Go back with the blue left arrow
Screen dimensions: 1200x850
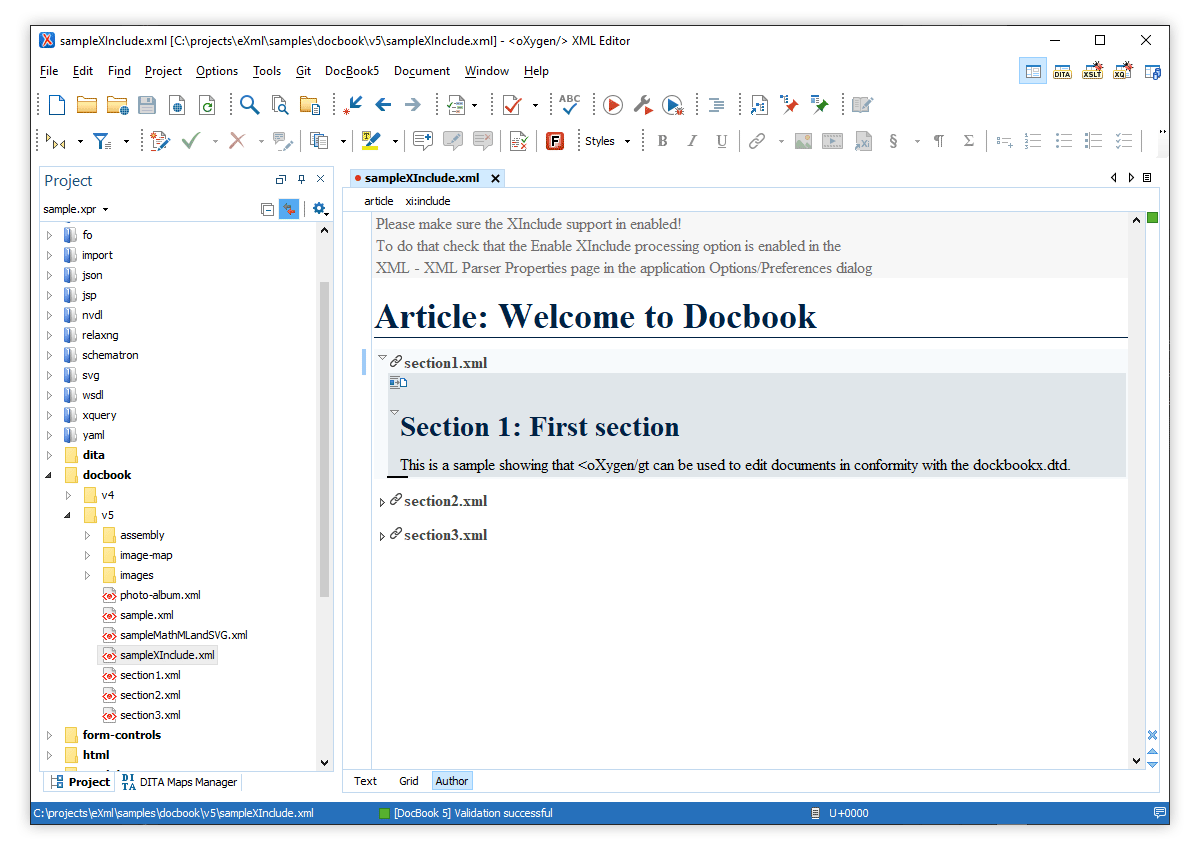click(x=383, y=105)
